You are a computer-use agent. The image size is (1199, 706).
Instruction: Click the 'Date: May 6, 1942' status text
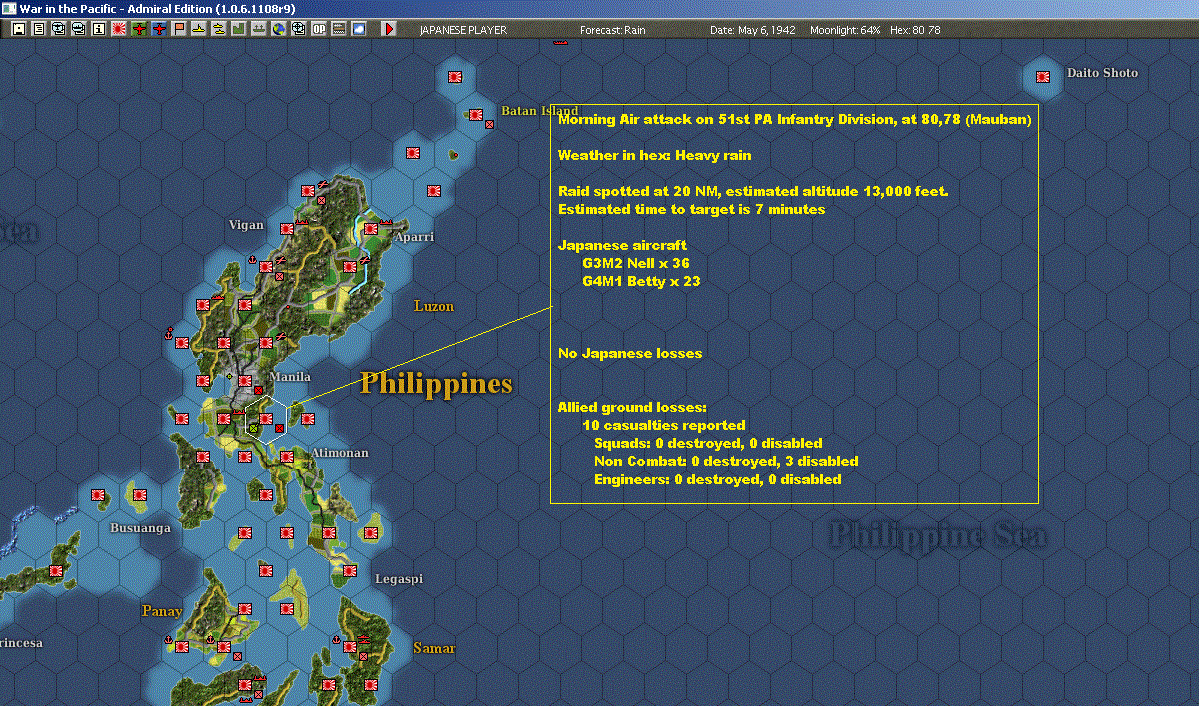click(752, 30)
